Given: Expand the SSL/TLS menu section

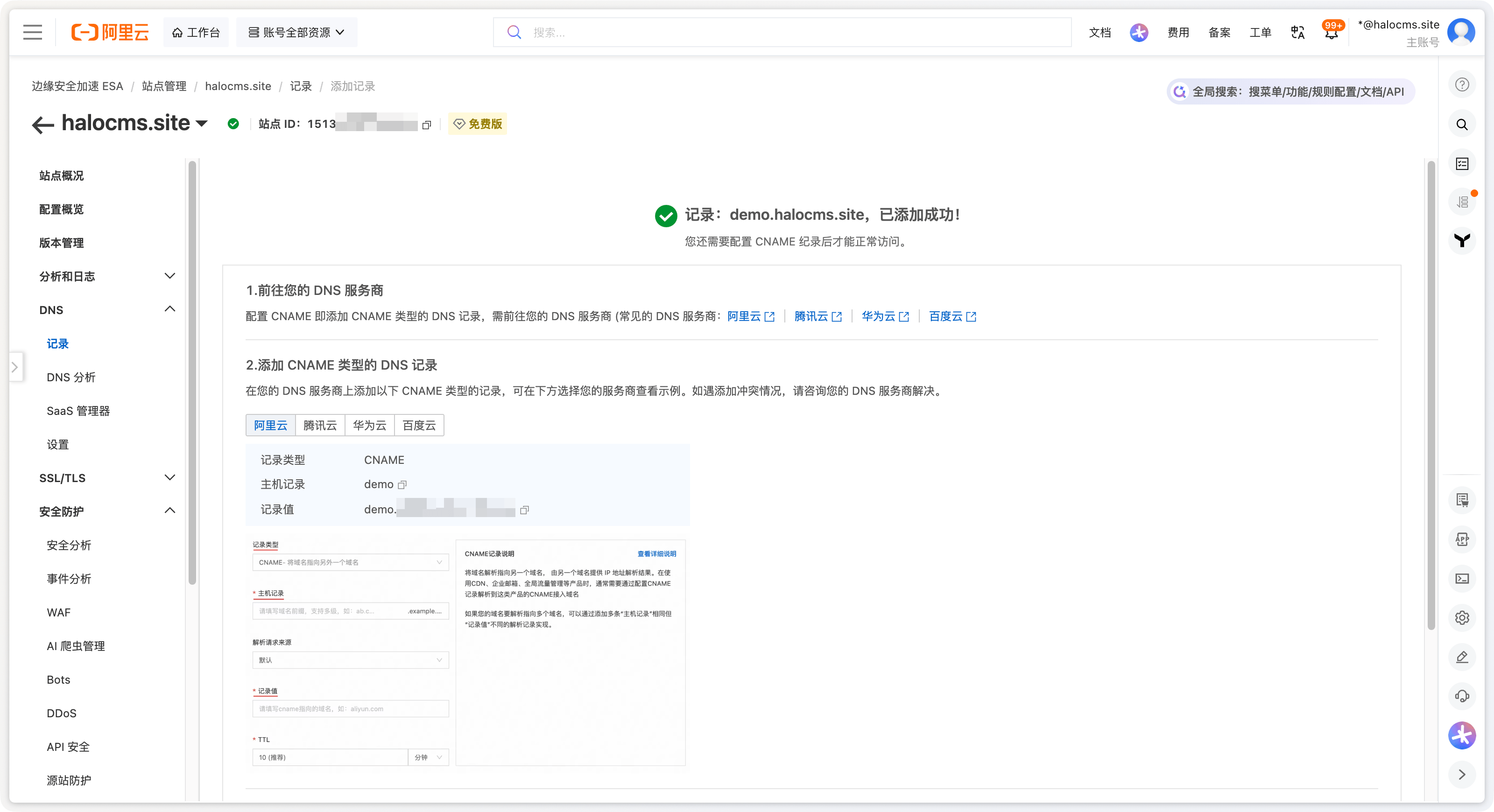Looking at the screenshot, I should tap(169, 477).
